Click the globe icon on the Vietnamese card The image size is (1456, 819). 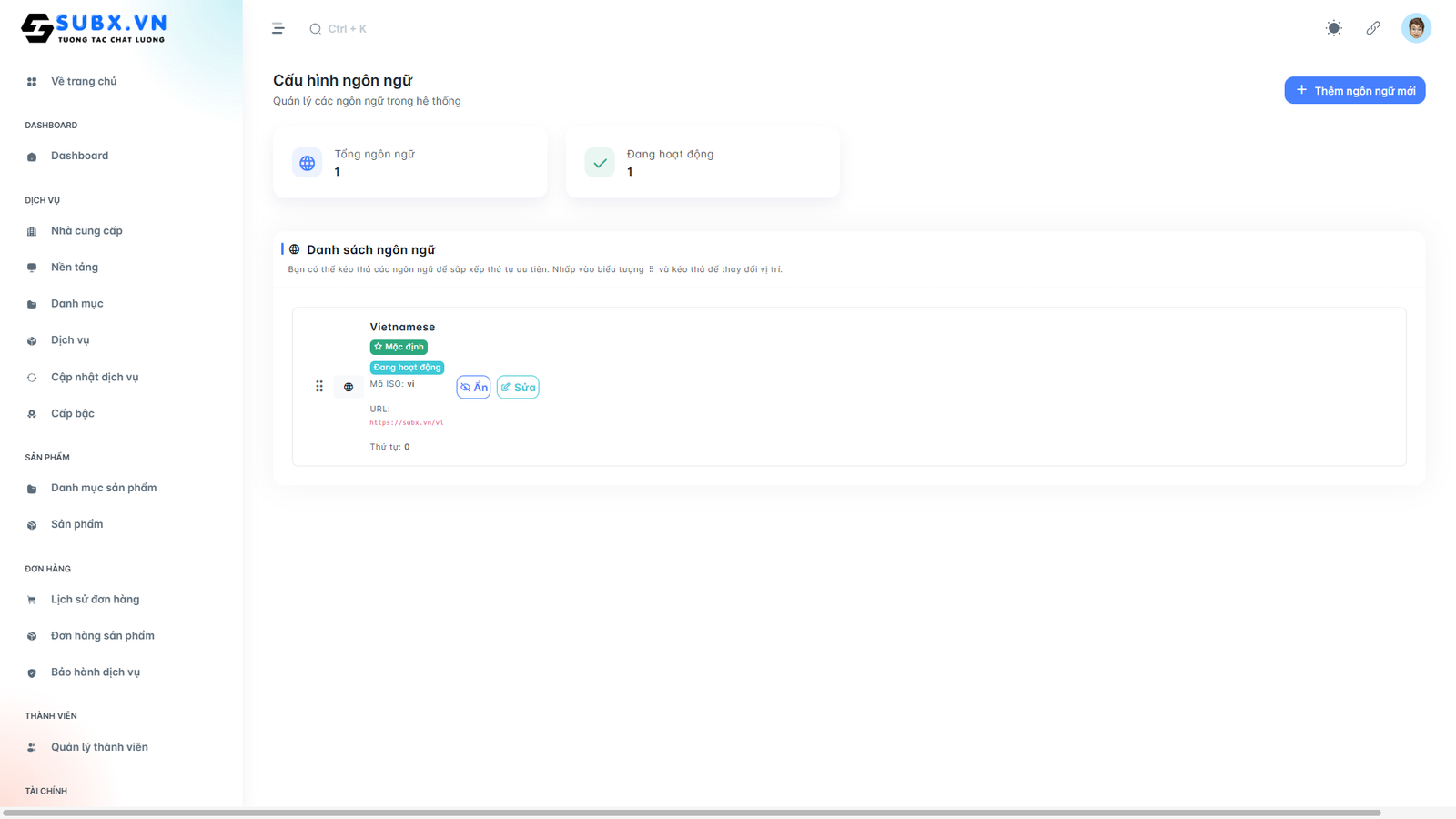click(349, 386)
